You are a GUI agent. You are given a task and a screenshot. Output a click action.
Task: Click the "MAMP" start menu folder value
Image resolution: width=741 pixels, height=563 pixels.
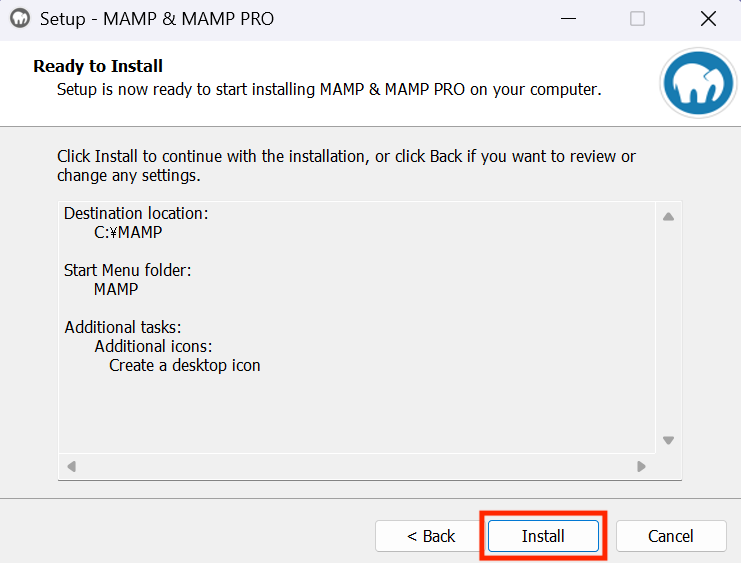116,289
